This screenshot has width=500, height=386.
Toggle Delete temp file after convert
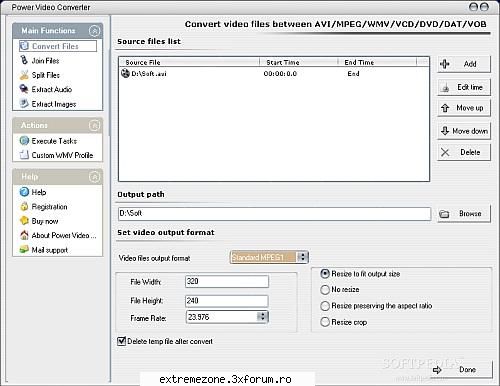tap(121, 341)
